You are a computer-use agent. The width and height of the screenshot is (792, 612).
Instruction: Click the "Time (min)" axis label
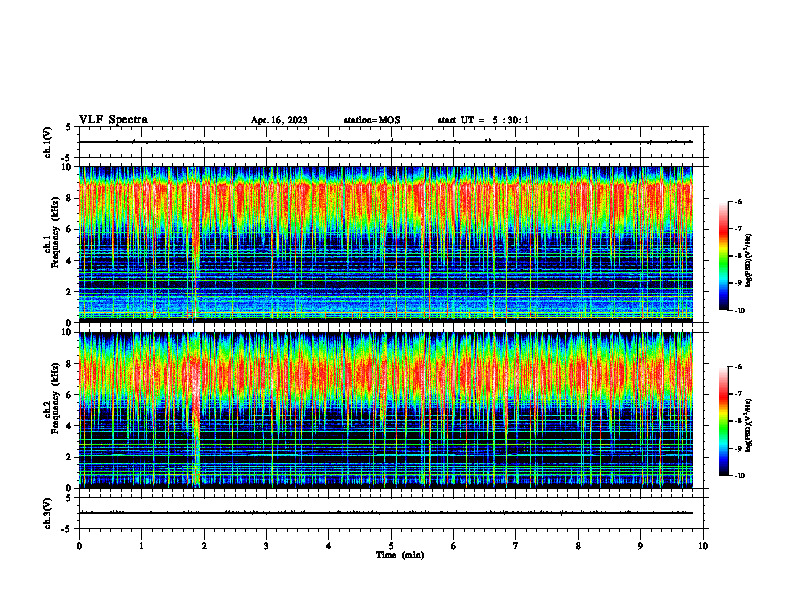(x=400, y=555)
